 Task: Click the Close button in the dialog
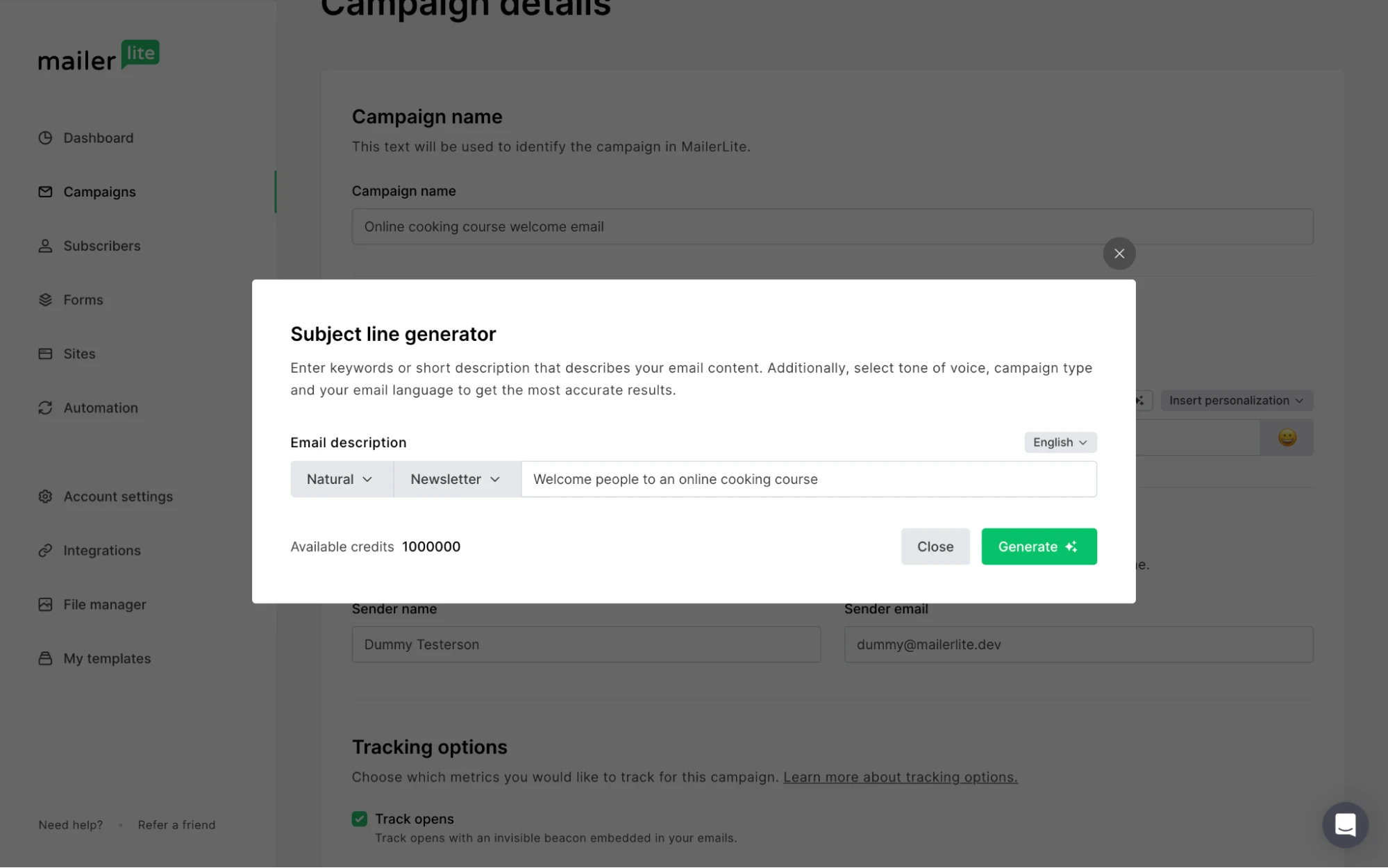935,546
